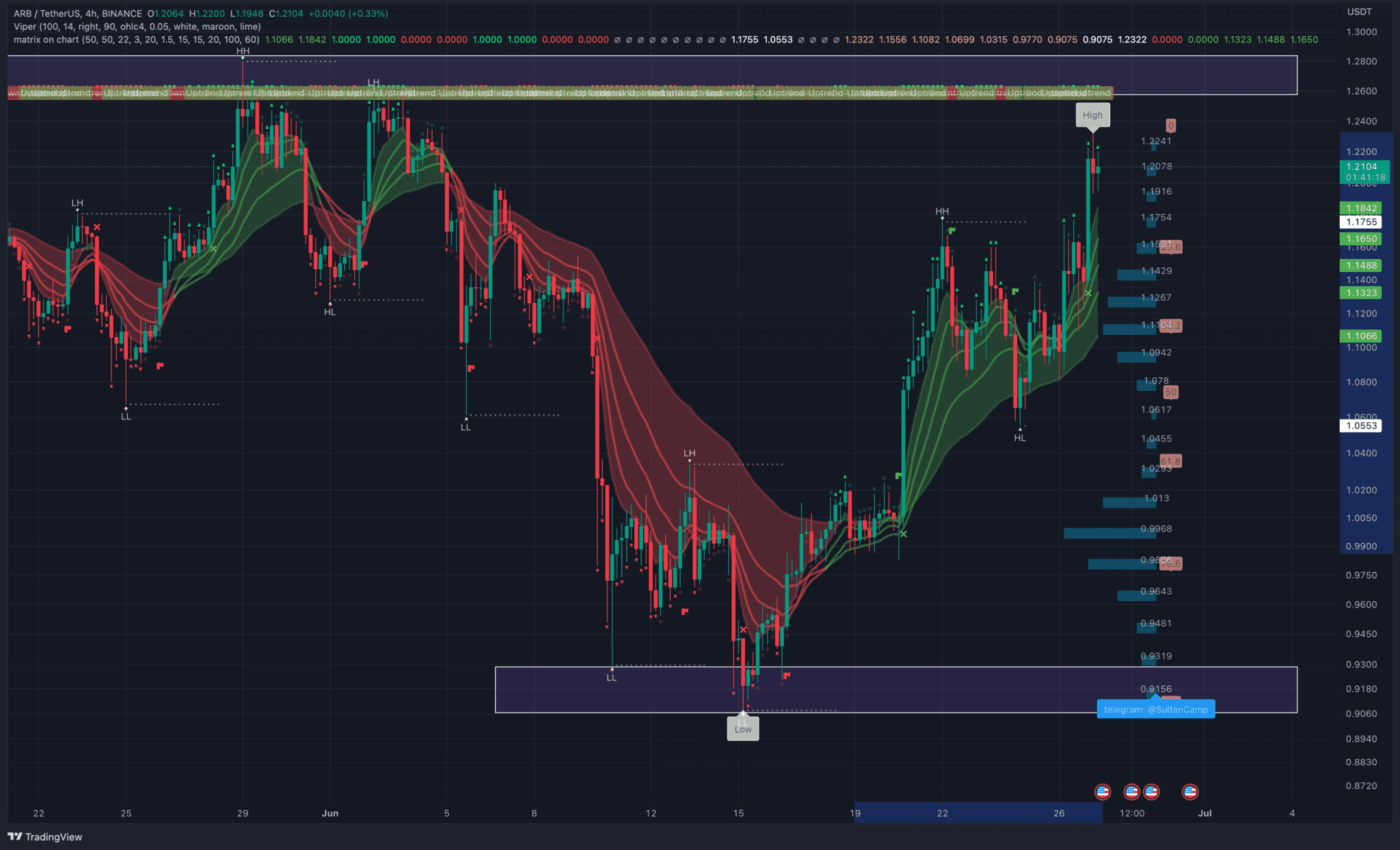Open the TradingView logo link
Image resolution: width=1400 pixels, height=850 pixels.
pos(45,836)
